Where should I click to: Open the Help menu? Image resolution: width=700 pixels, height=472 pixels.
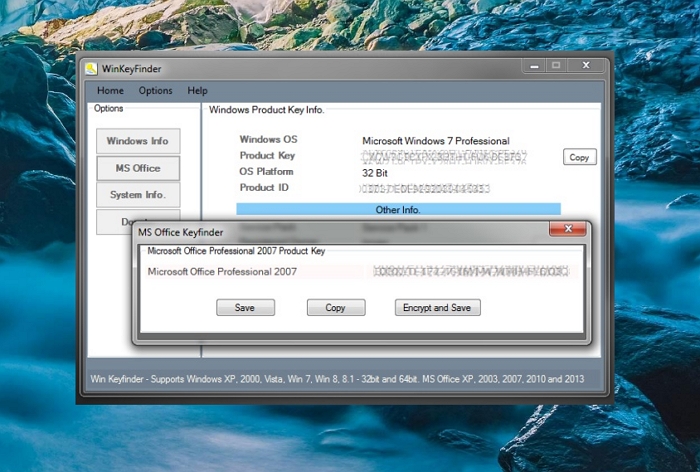click(x=197, y=91)
